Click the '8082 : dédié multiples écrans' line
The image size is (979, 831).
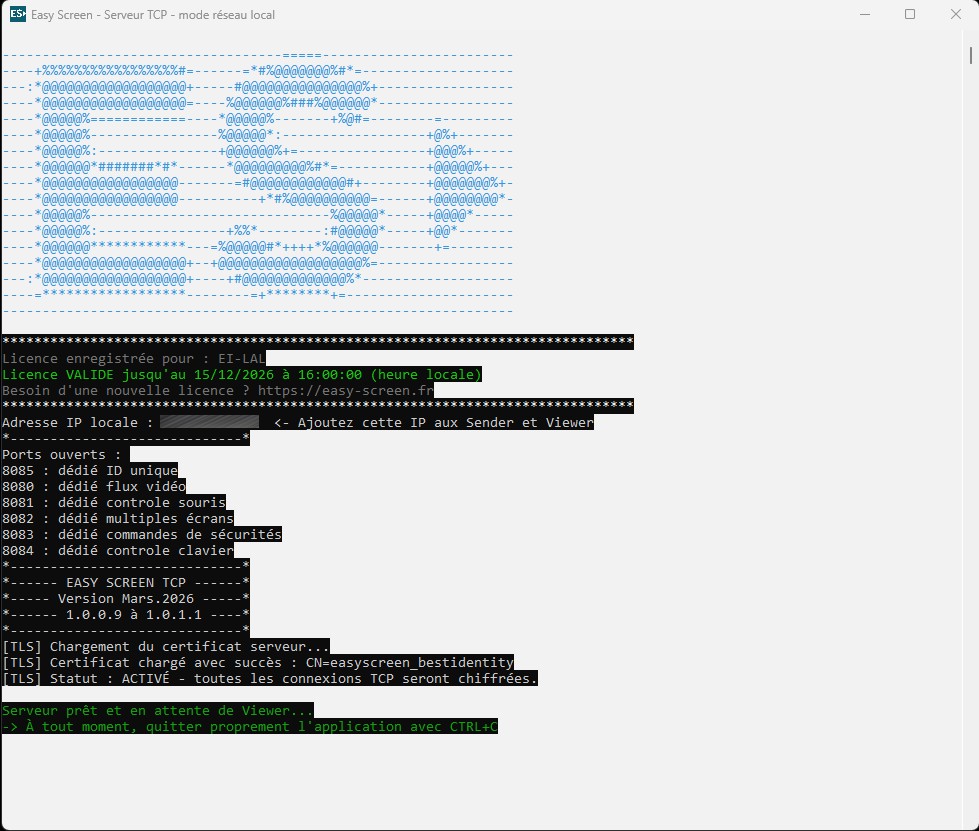(118, 519)
